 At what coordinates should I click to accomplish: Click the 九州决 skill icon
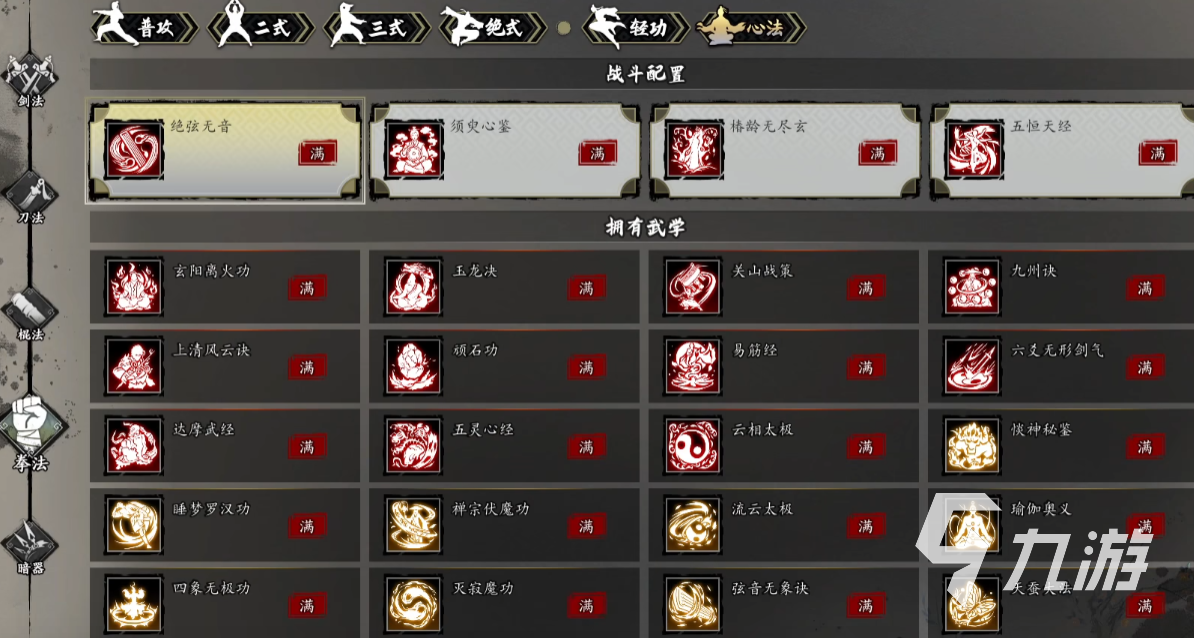pyautogui.click(x=972, y=287)
